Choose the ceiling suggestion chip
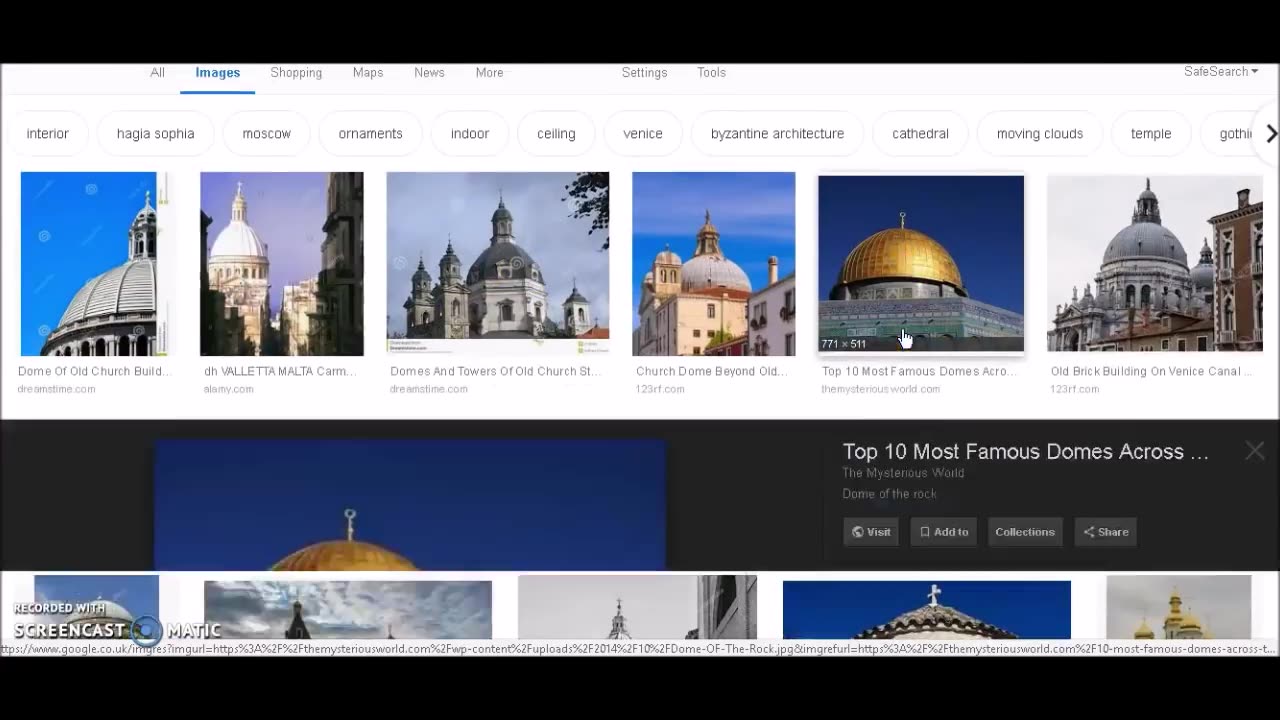This screenshot has height=720, width=1280. (x=556, y=134)
